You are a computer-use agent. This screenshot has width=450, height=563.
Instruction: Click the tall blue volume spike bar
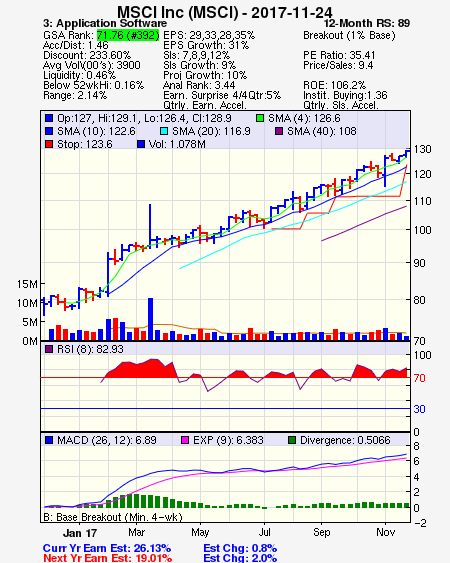coord(150,319)
